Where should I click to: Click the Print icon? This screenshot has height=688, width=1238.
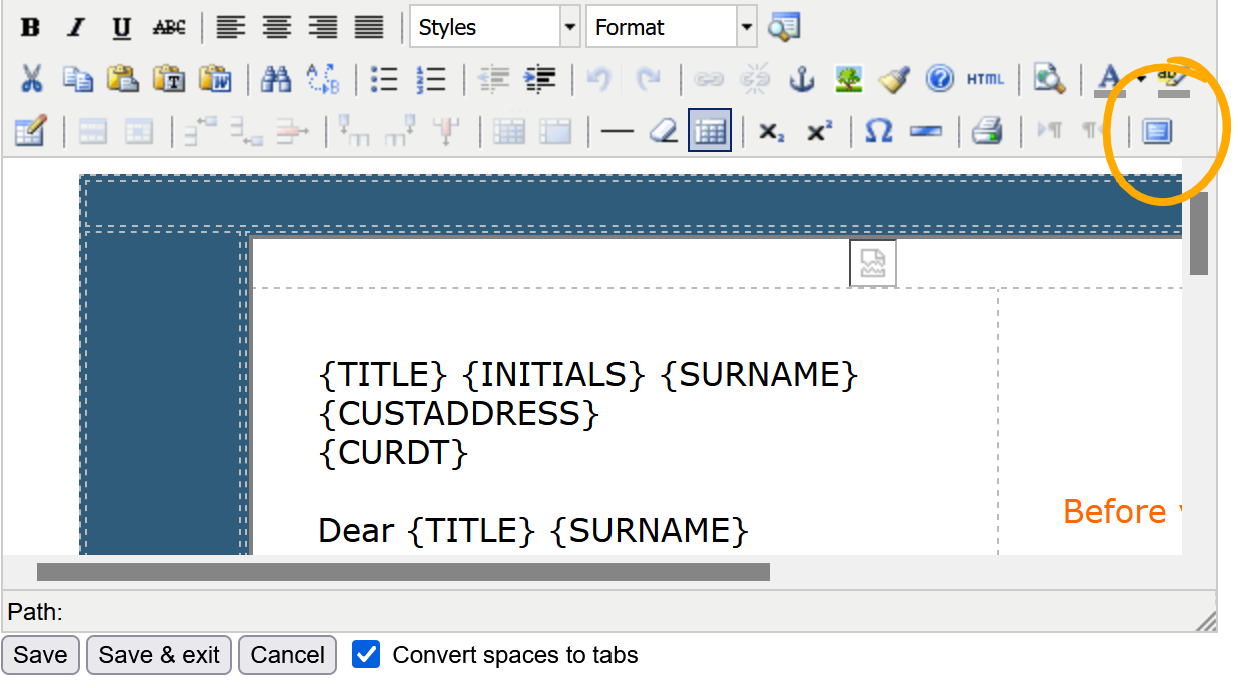pyautogui.click(x=987, y=131)
